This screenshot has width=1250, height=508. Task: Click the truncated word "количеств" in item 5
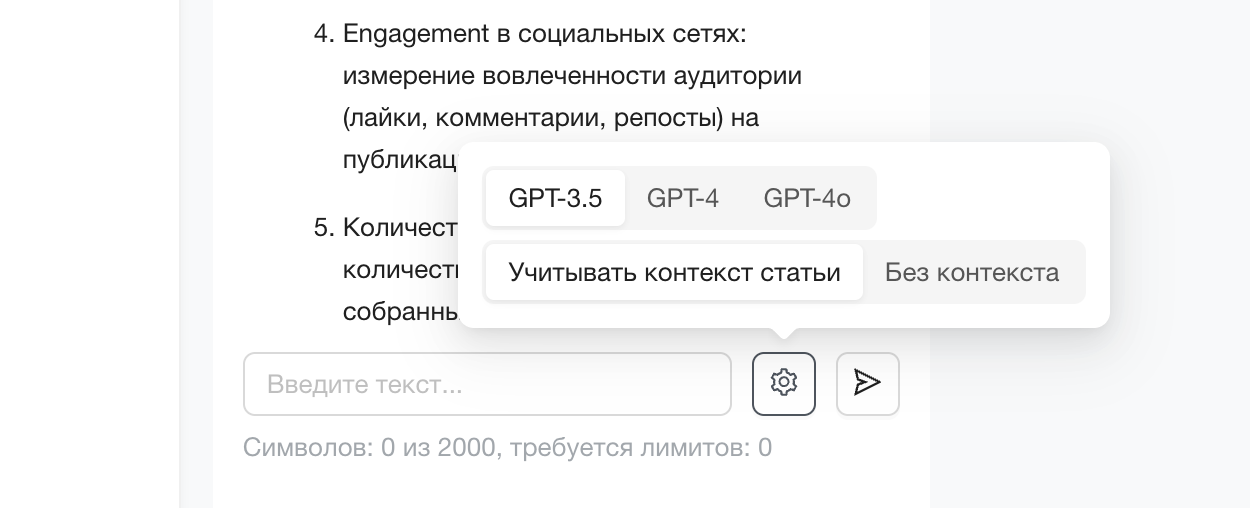pyautogui.click(x=400, y=270)
